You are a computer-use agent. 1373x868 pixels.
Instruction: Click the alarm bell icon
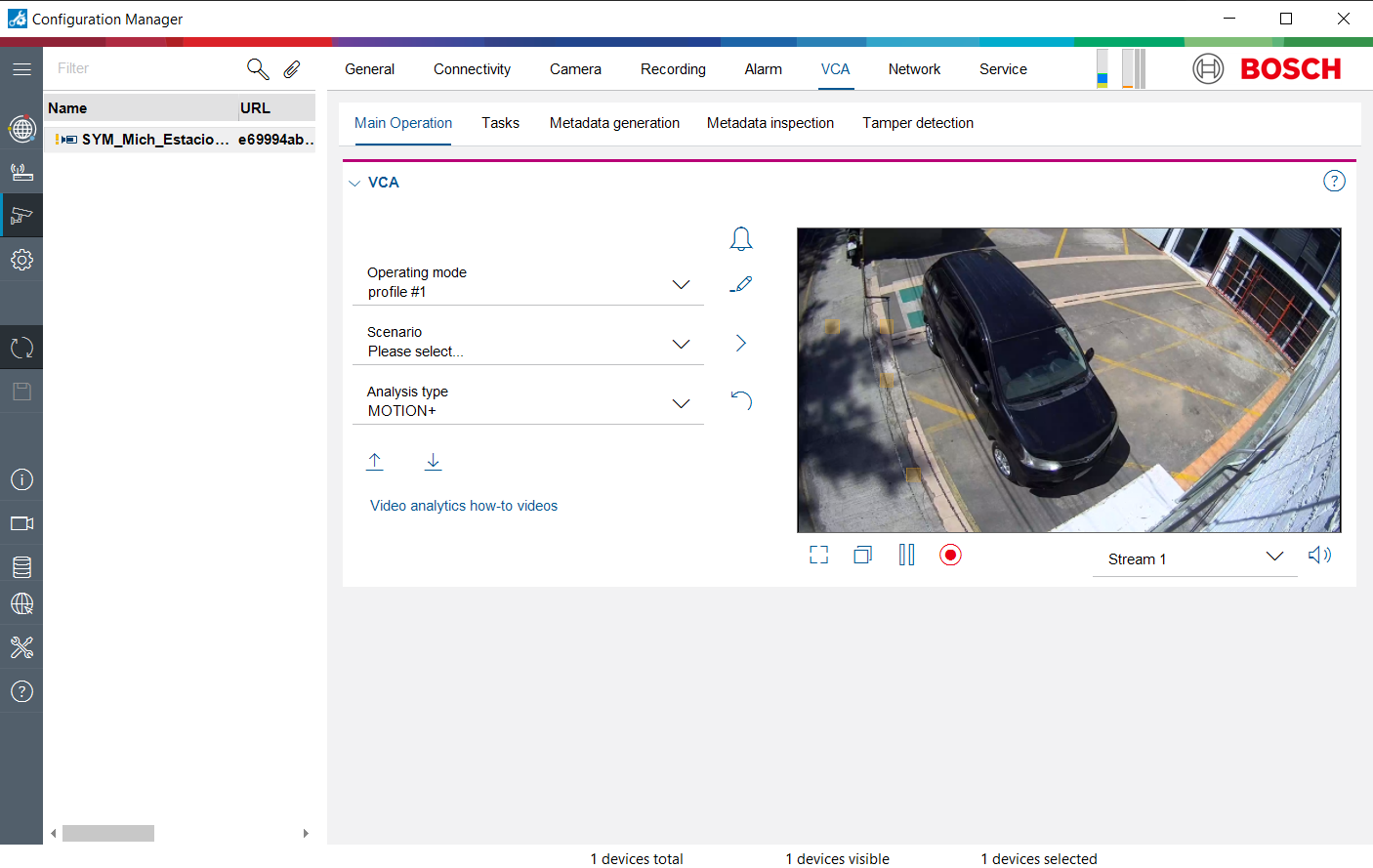tap(741, 238)
